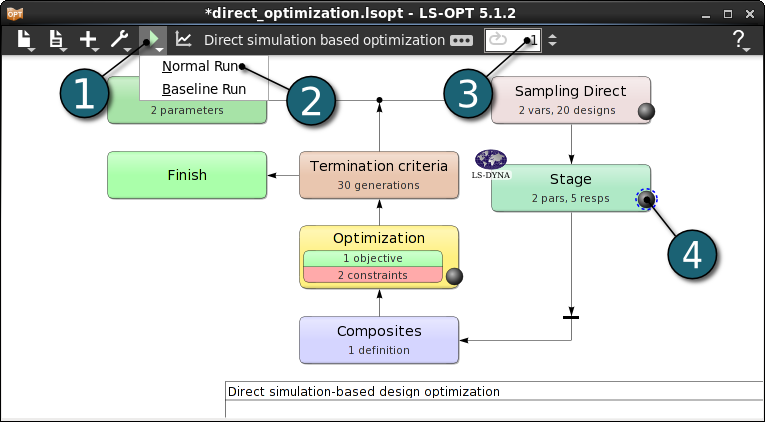
Task: Select Baseline Run from dropdown menu
Action: click(x=203, y=89)
